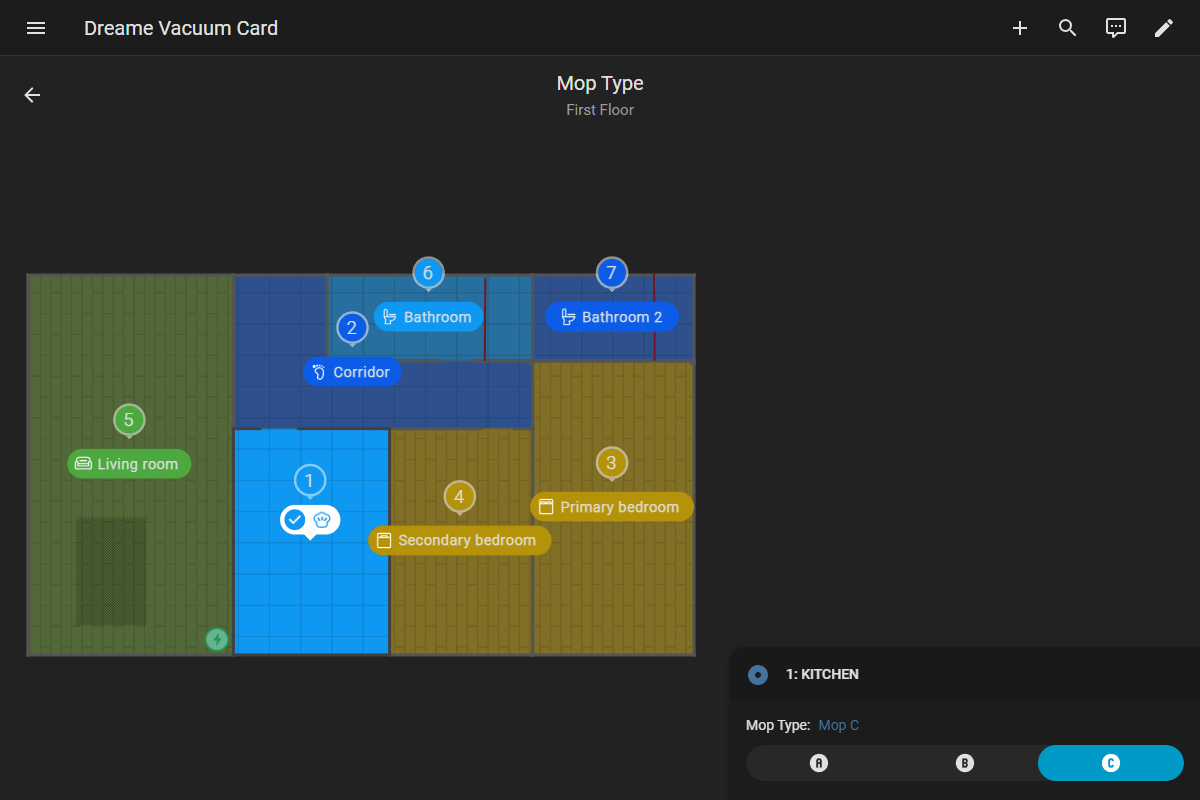Select room 2 corridor number marker
Viewport: 1200px width, 800px height.
(x=352, y=328)
